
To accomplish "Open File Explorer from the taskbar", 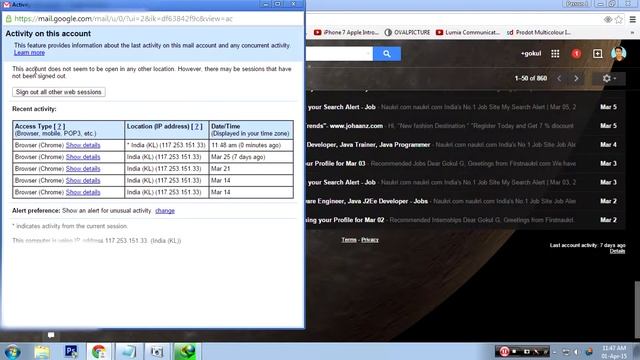I will click(42, 352).
